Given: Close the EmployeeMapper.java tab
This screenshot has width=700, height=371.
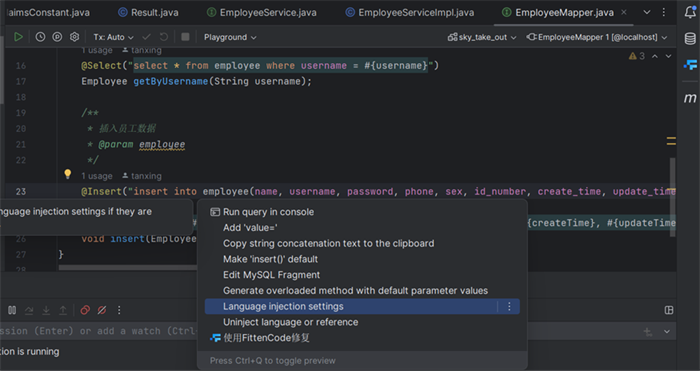Looking at the screenshot, I should coord(624,13).
